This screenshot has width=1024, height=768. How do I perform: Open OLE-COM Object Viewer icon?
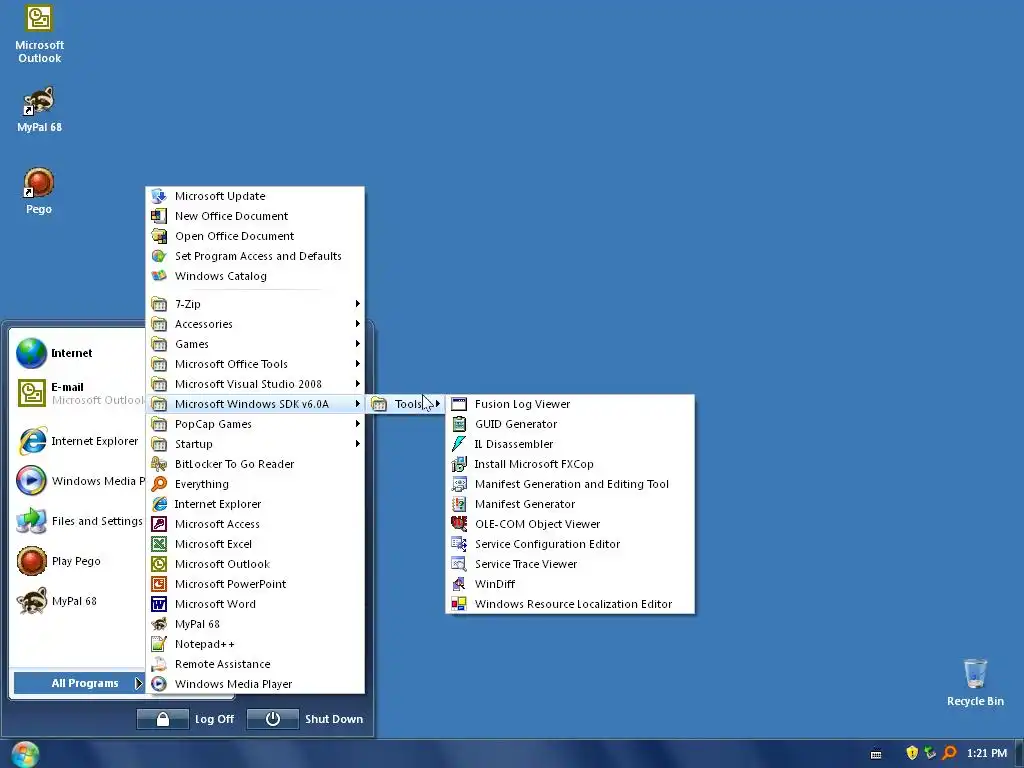459,524
